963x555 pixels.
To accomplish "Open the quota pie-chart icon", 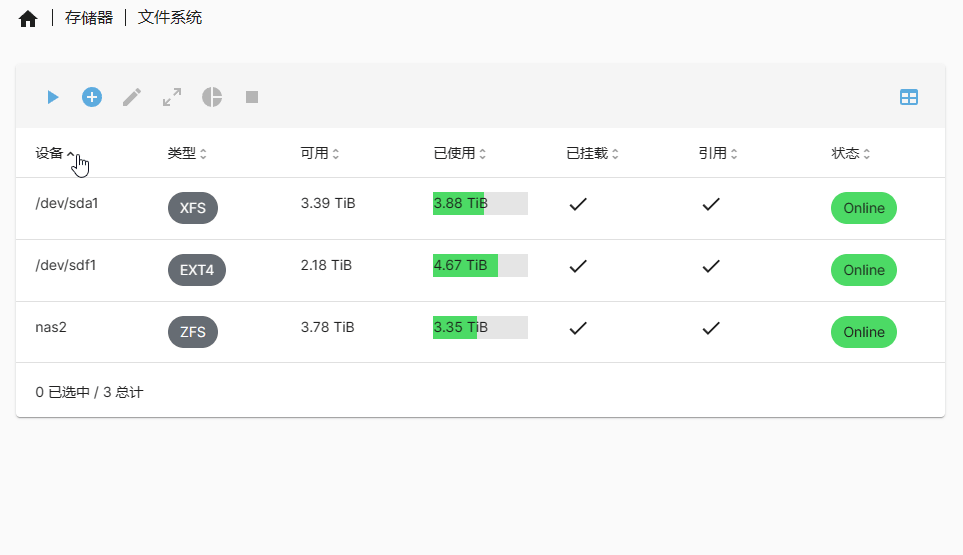I will pos(212,97).
